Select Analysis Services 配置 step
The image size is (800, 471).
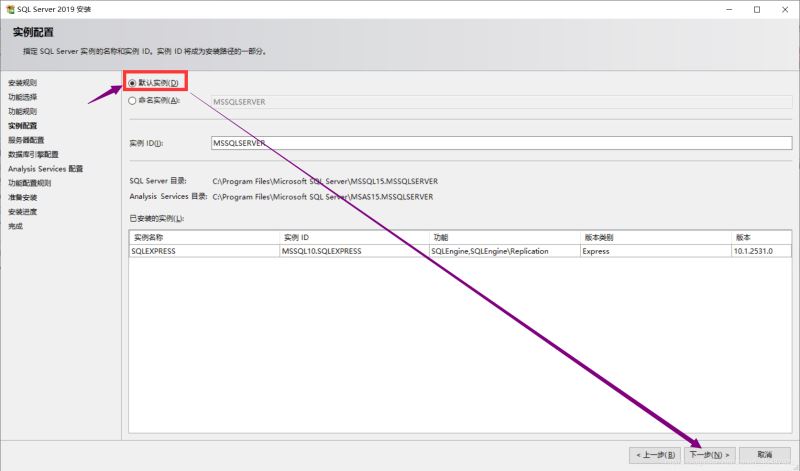click(x=45, y=169)
